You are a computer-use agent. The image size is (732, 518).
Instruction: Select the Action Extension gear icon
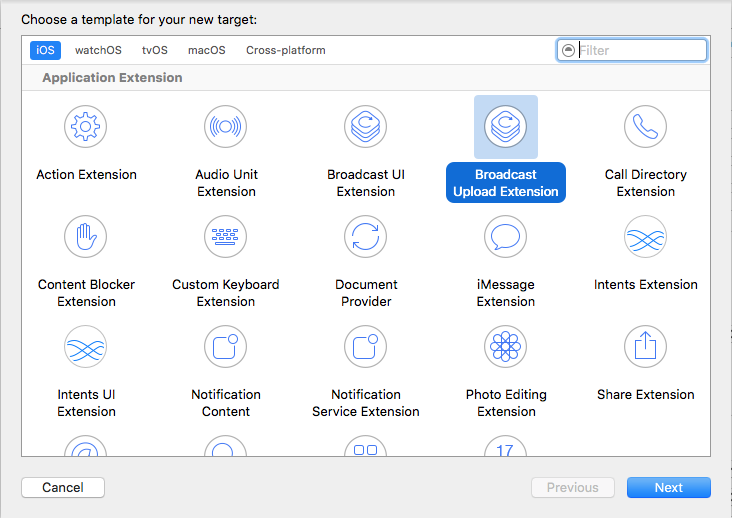(x=86, y=127)
